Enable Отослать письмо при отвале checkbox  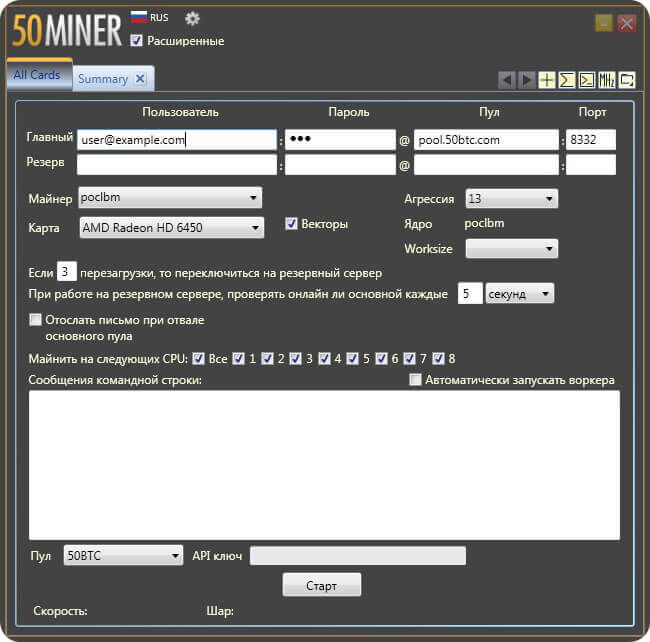(x=36, y=320)
